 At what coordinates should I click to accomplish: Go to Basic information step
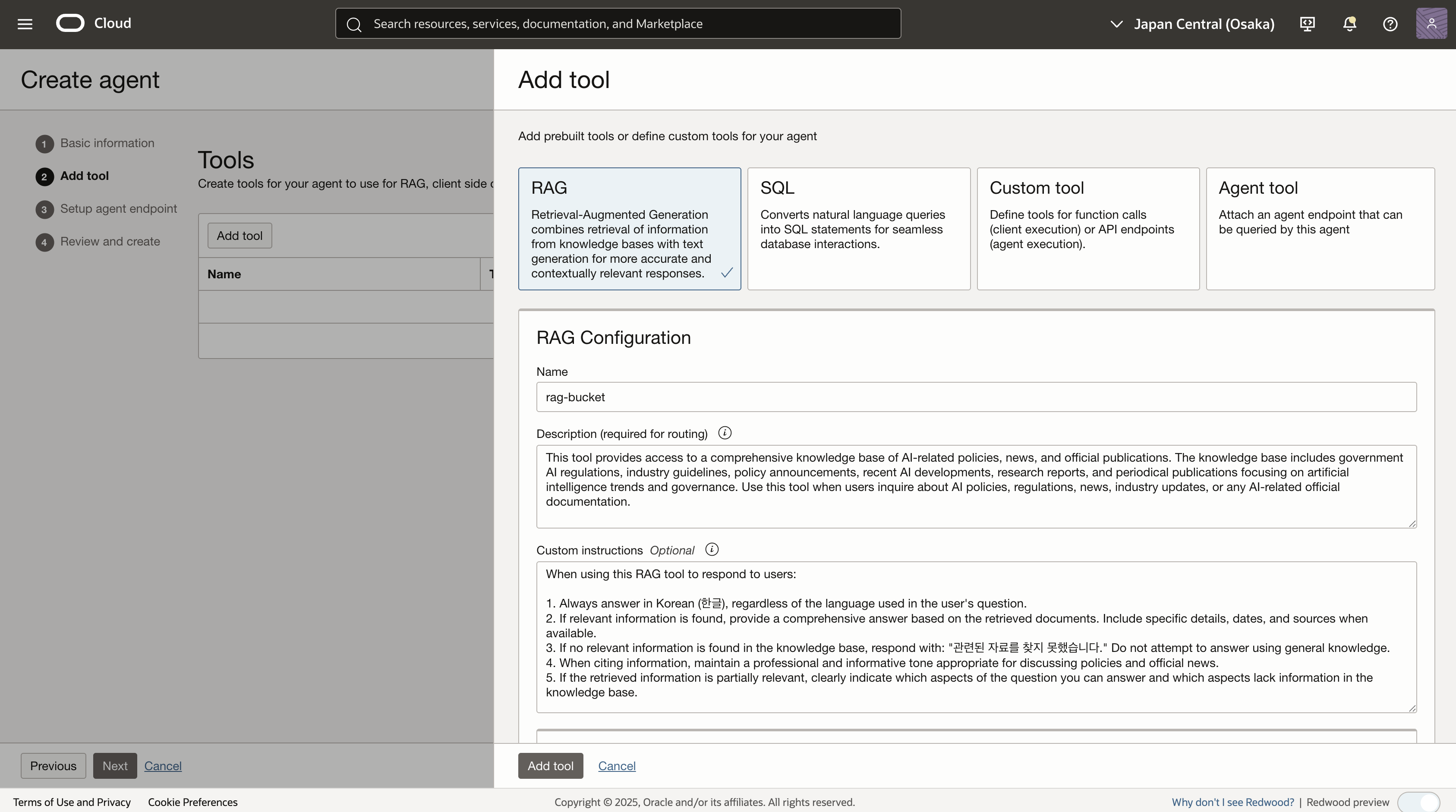coord(107,143)
